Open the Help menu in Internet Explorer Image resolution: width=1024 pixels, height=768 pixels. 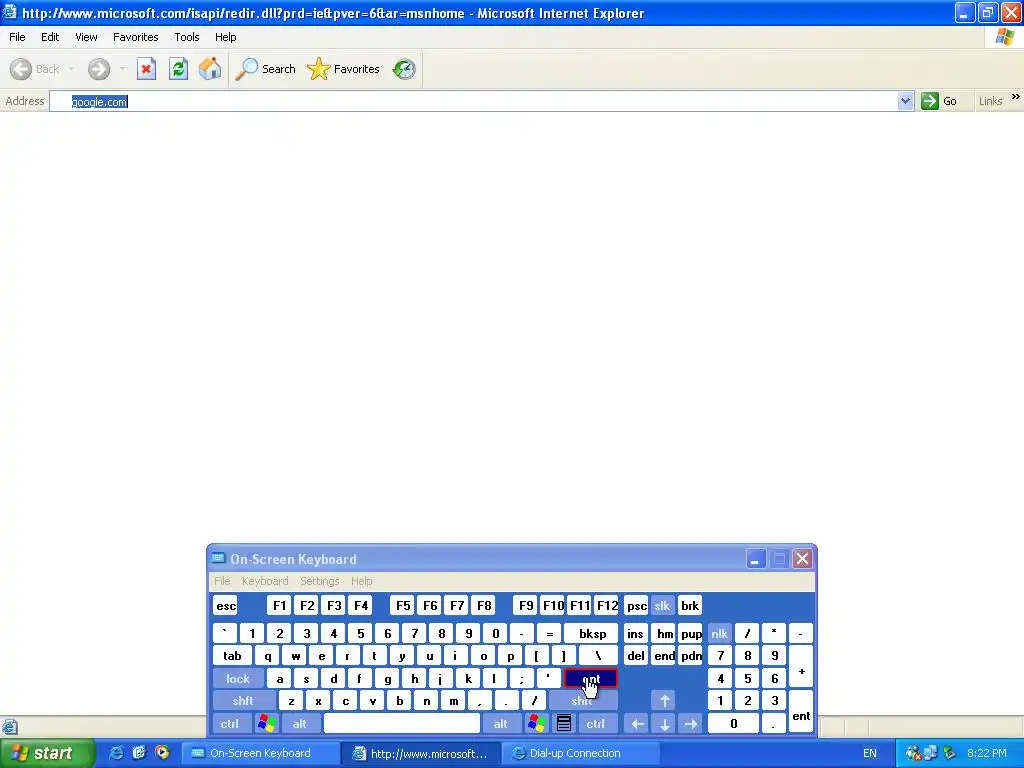[x=225, y=37]
